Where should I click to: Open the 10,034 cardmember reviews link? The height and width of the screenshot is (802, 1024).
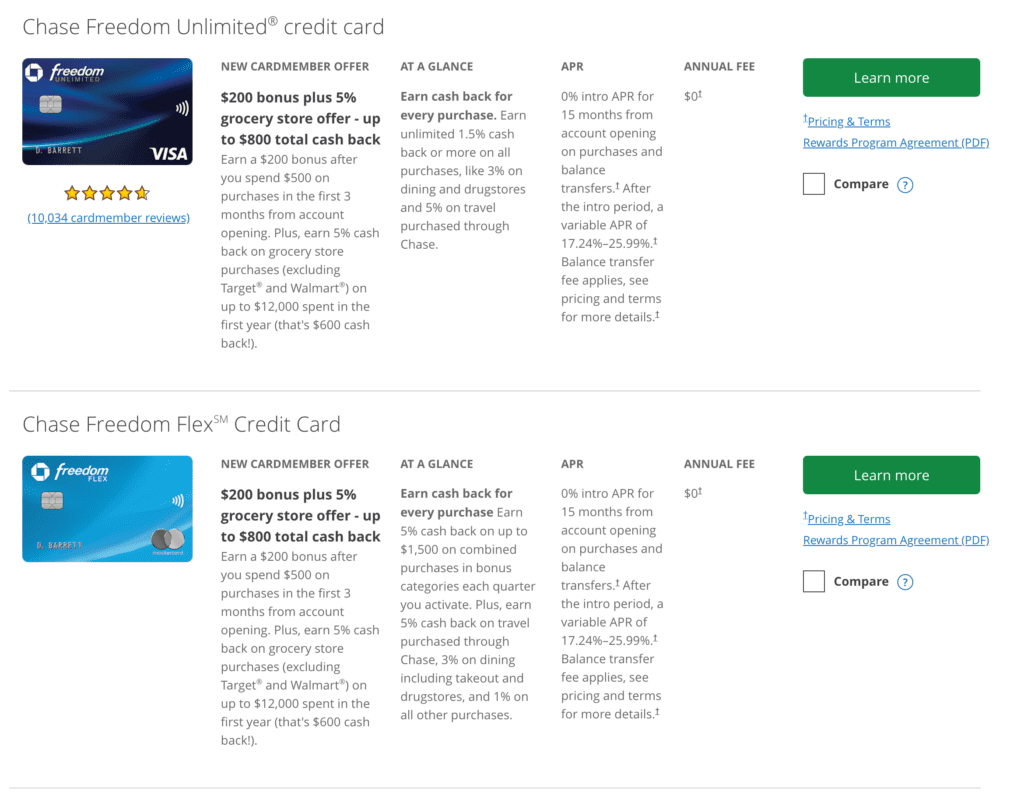(108, 217)
